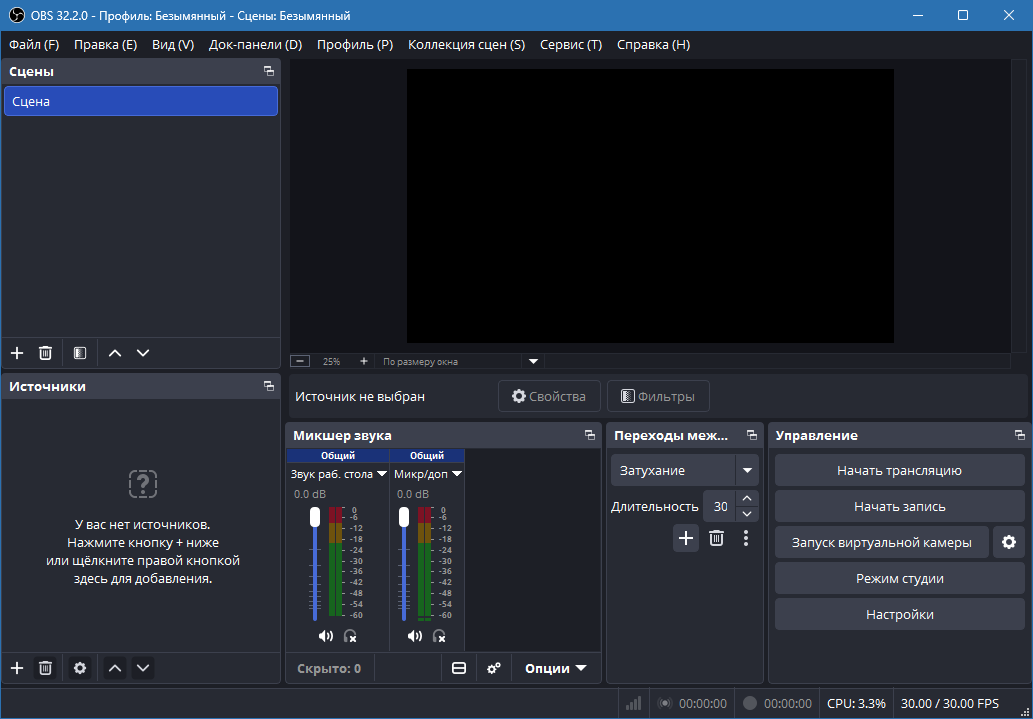Expand the Затухание transition dropdown
The width and height of the screenshot is (1033, 719).
747,471
